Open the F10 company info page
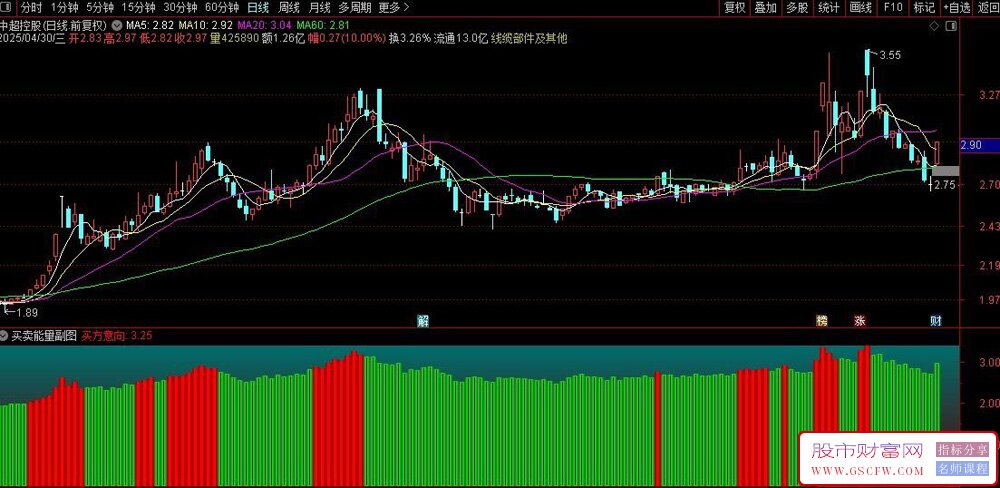Viewport: 1000px width, 488px height. [893, 8]
